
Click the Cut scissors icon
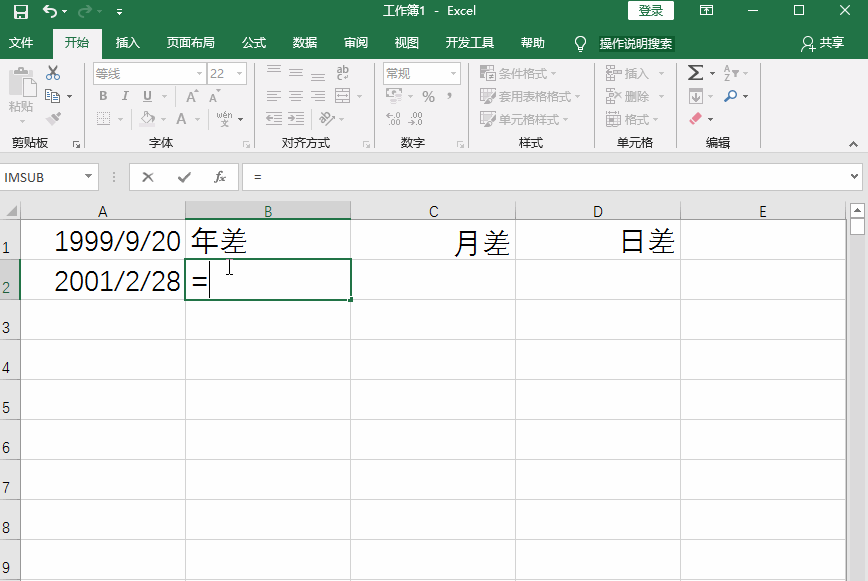(52, 72)
